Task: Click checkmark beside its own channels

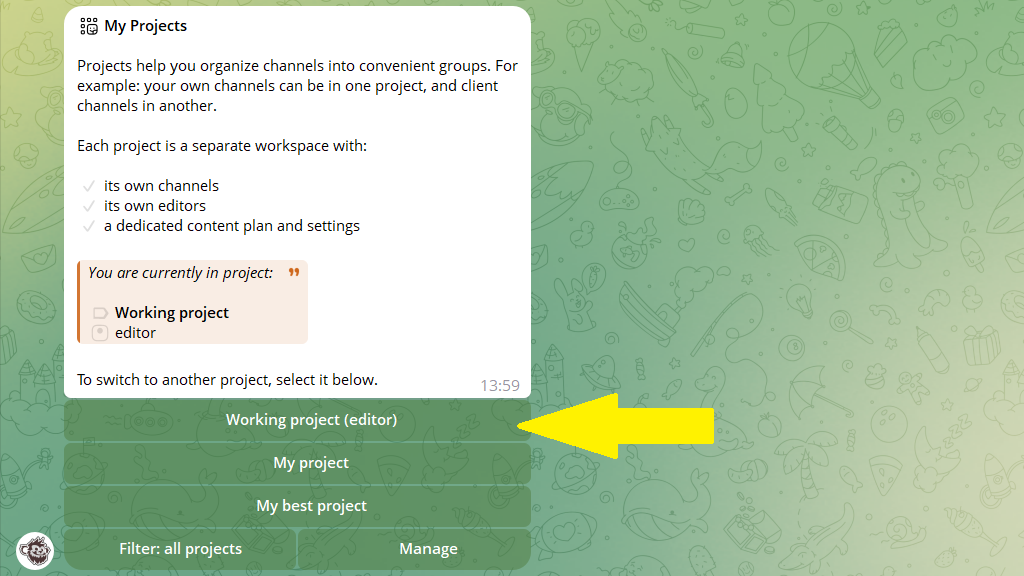Action: tap(89, 186)
